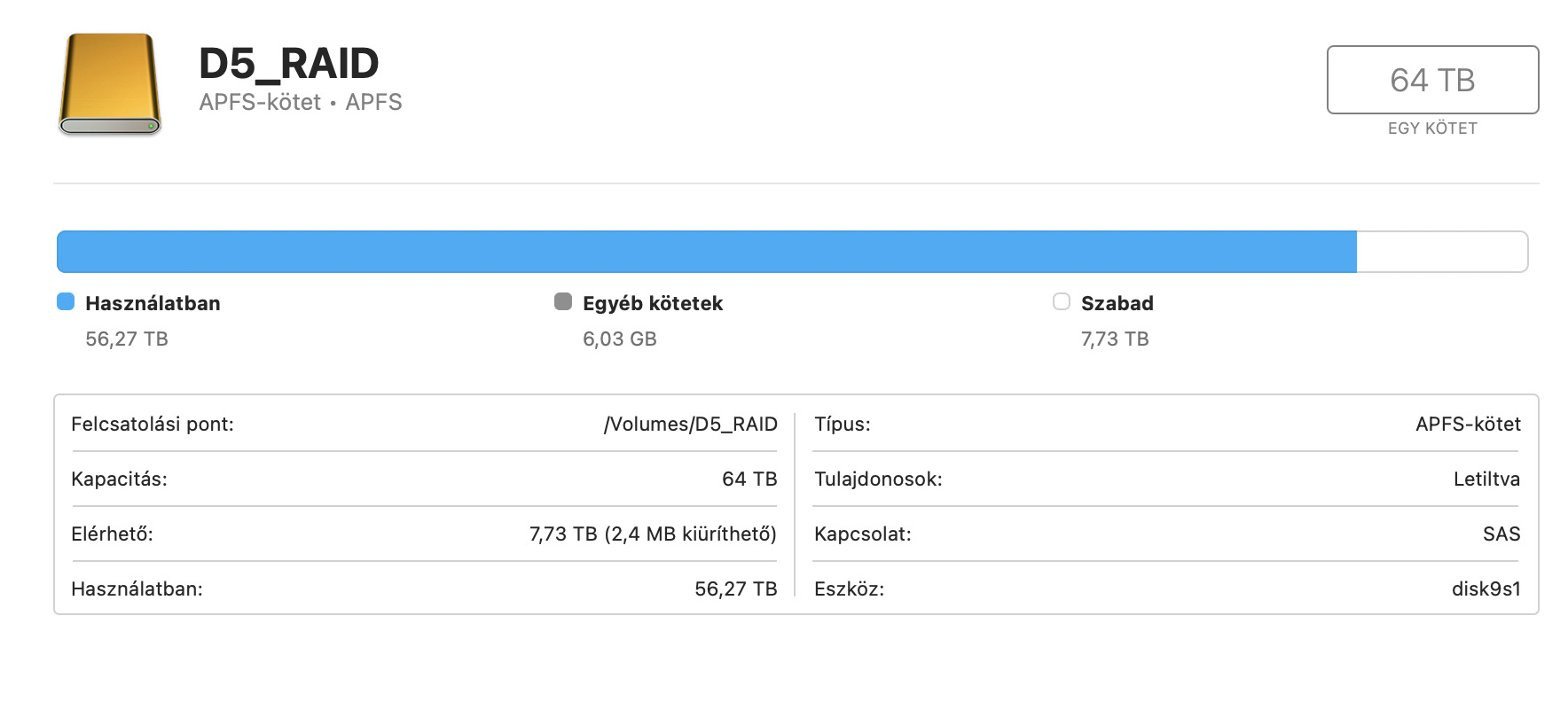Viewport: 1568px width, 725px height.
Task: Click the Letiltva owners value
Action: coord(1486,479)
